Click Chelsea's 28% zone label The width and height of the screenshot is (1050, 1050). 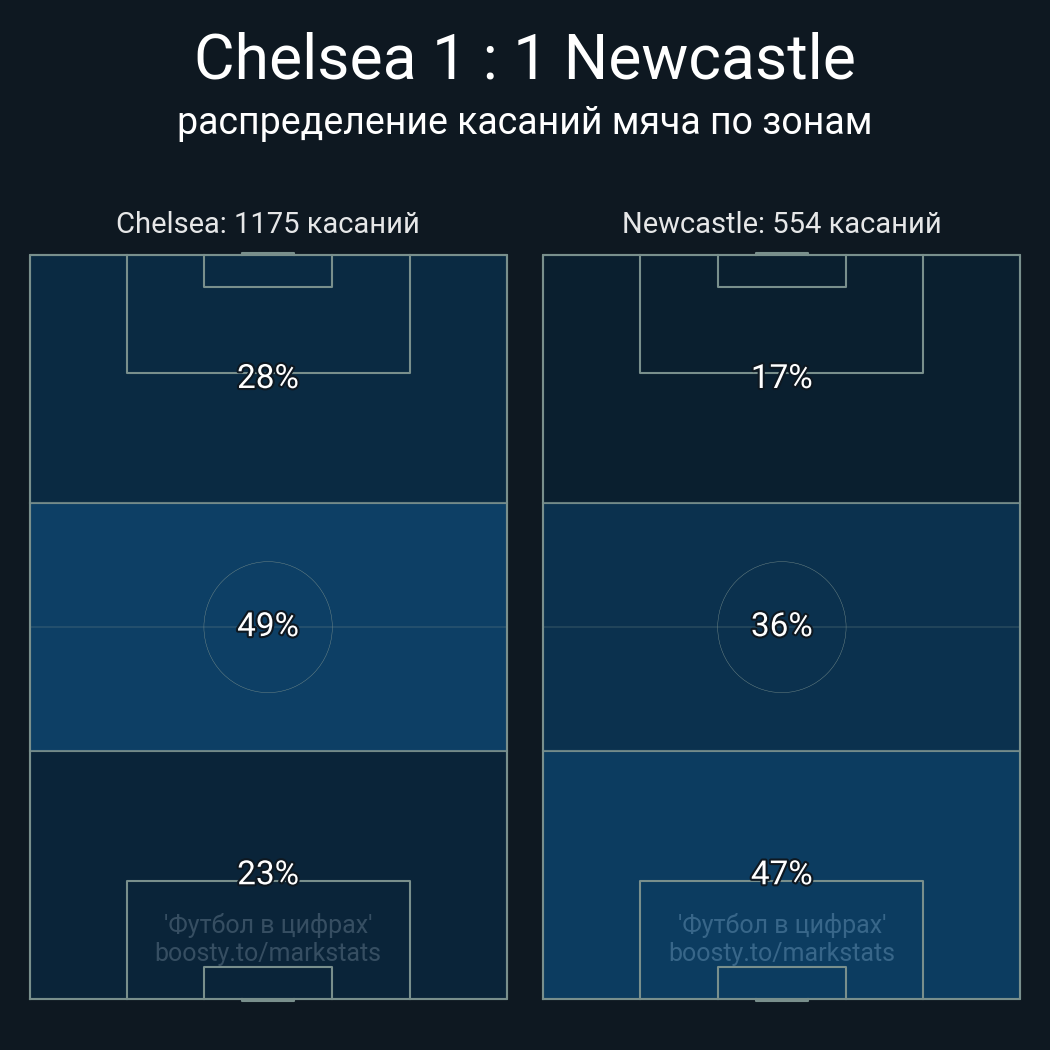tap(268, 377)
